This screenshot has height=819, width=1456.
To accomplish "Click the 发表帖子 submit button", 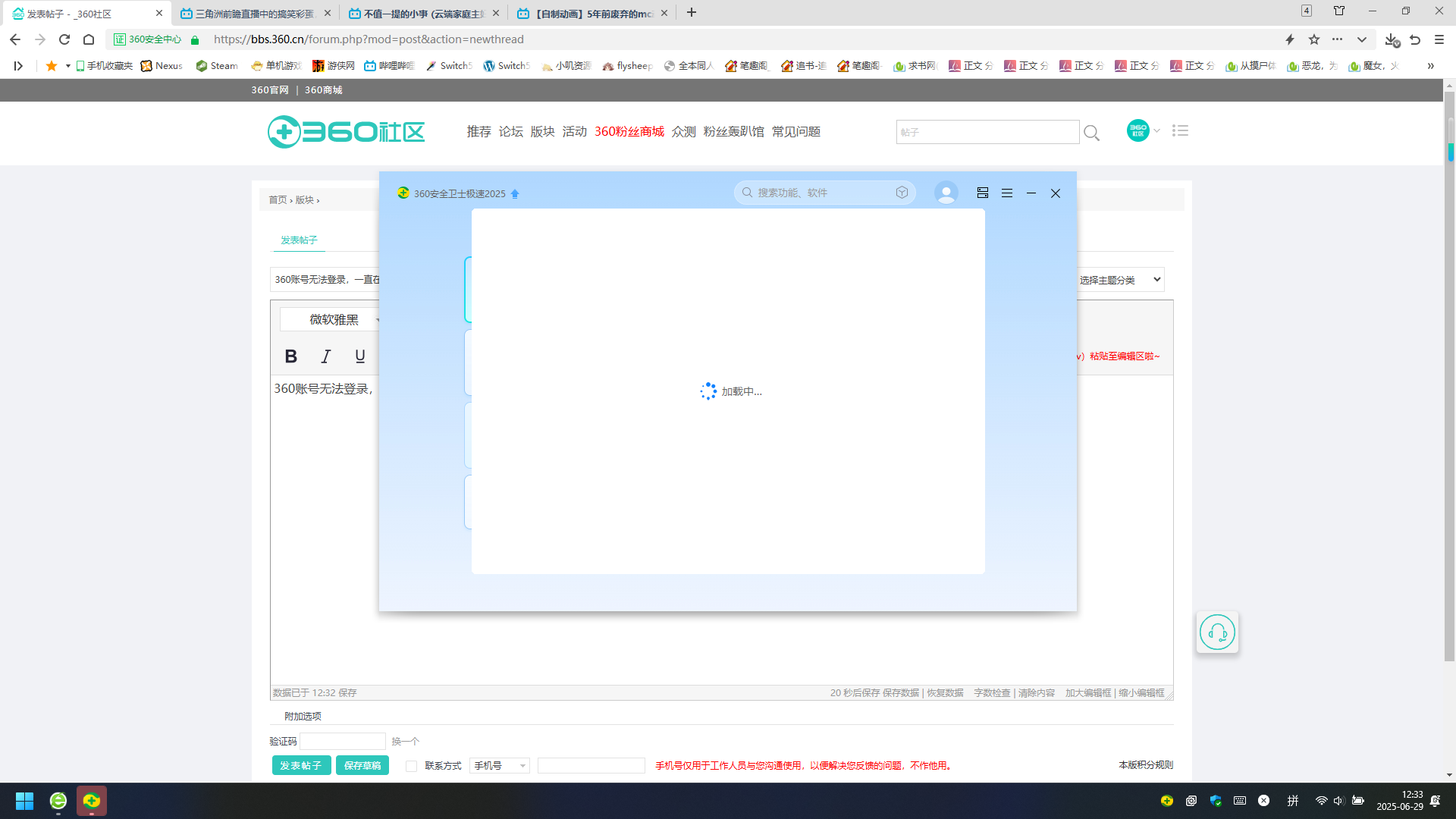I will pos(301,765).
